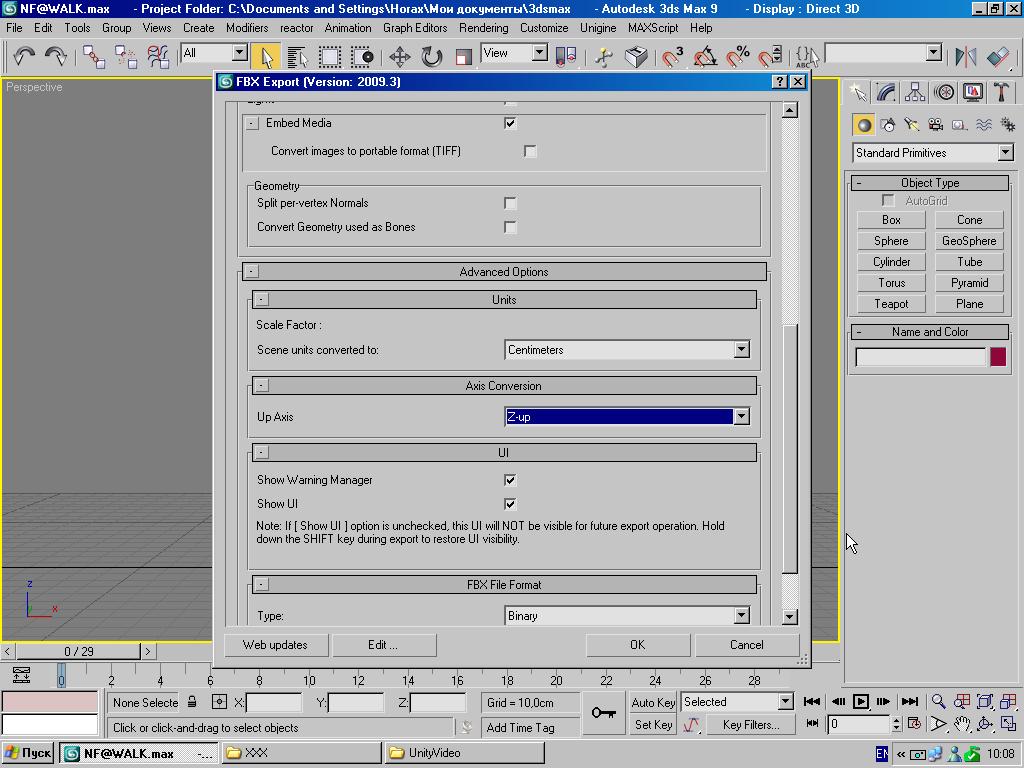
Task: Open Select by Name list tool
Action: click(297, 57)
